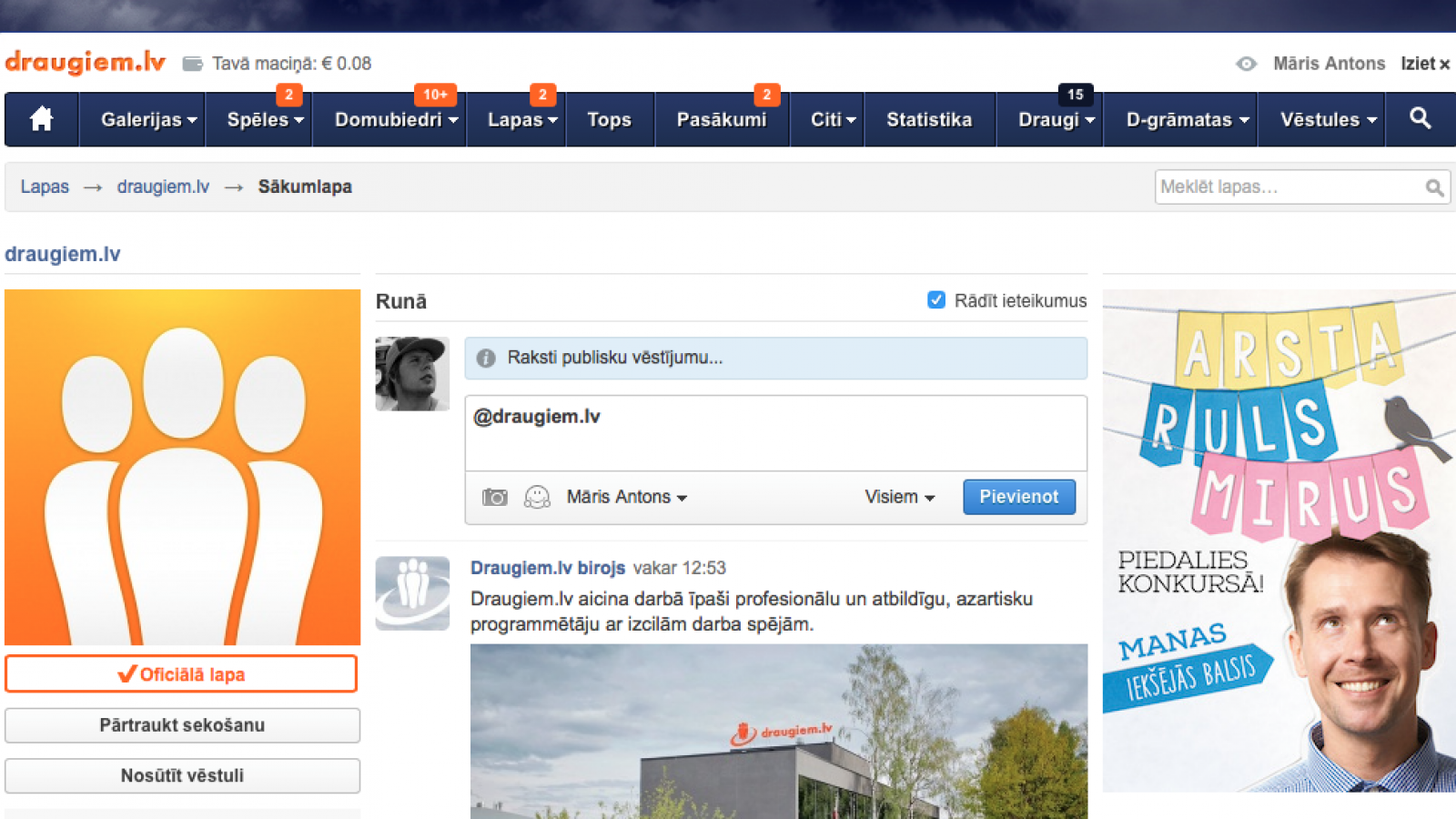
Task: Click the Sākumlapa breadcrumb text
Action: 305,187
